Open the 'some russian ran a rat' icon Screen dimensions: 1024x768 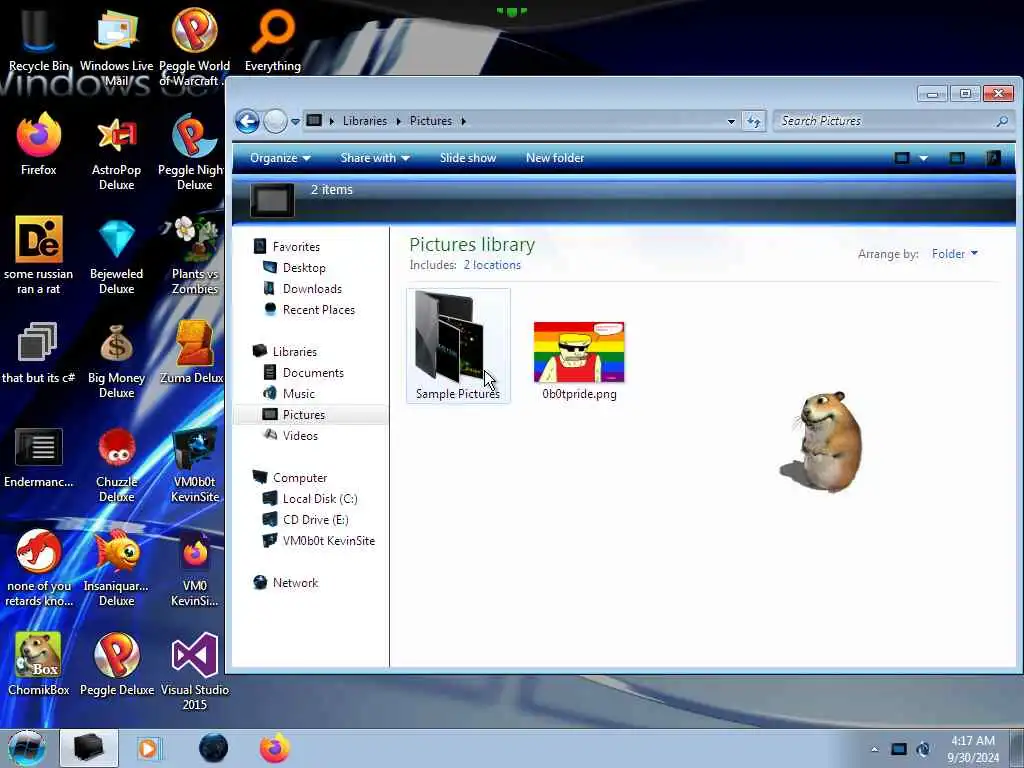point(39,255)
